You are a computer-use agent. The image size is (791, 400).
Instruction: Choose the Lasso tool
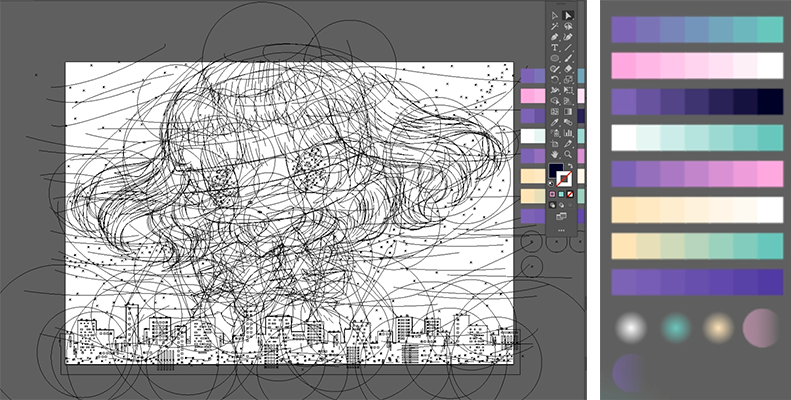pyautogui.click(x=568, y=26)
